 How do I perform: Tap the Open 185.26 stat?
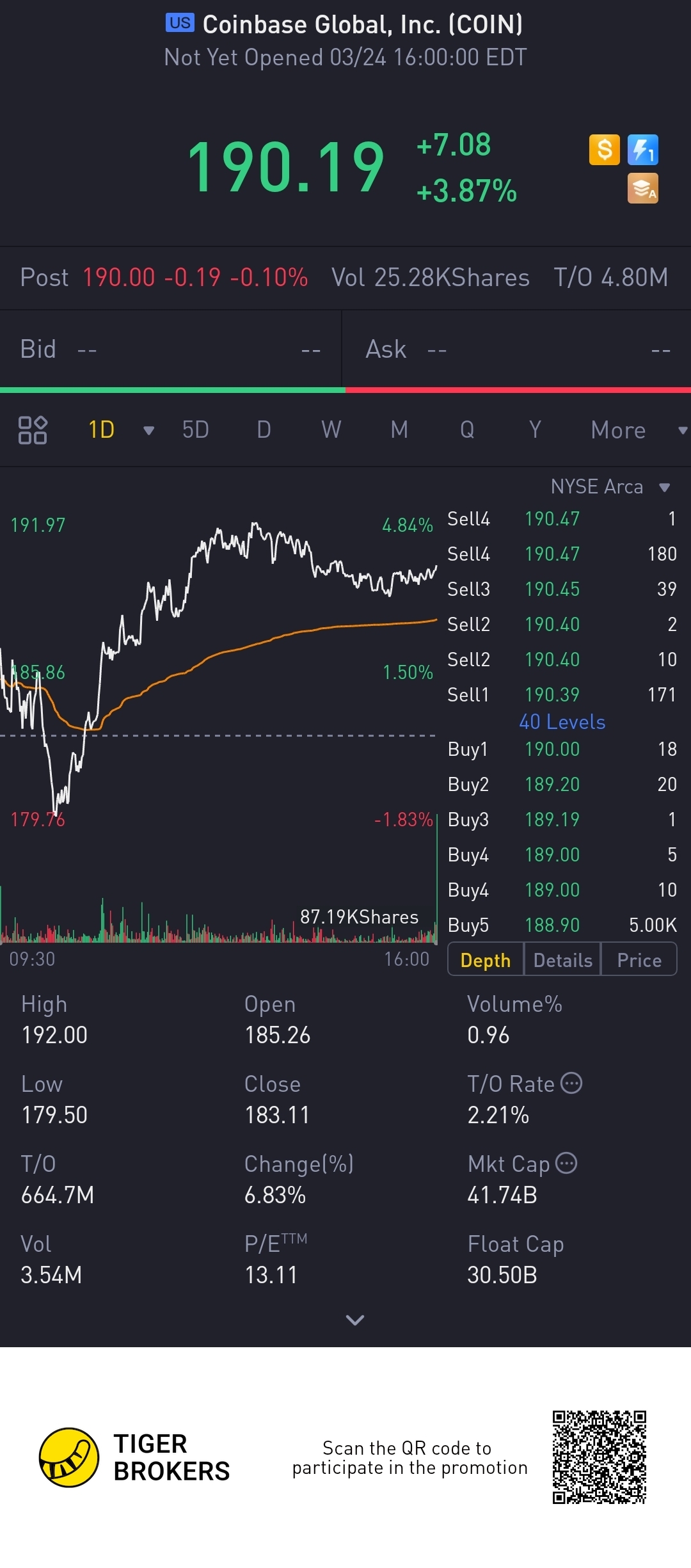point(277,1020)
